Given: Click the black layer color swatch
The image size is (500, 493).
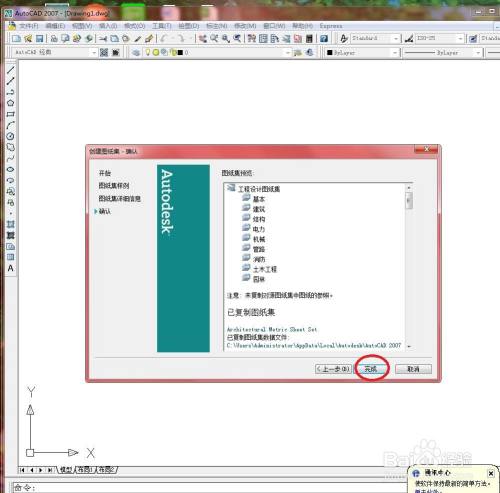Looking at the screenshot, I should (180, 52).
